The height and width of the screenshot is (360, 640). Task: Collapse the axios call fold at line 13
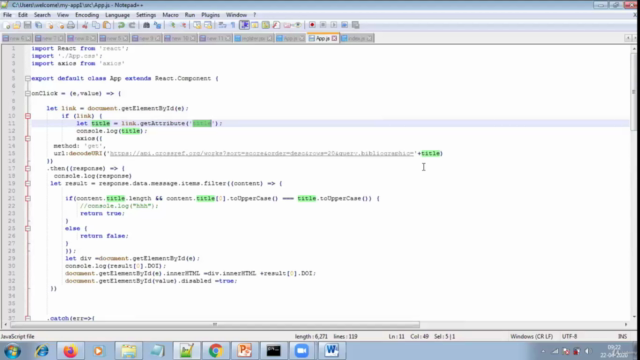tap(28, 138)
